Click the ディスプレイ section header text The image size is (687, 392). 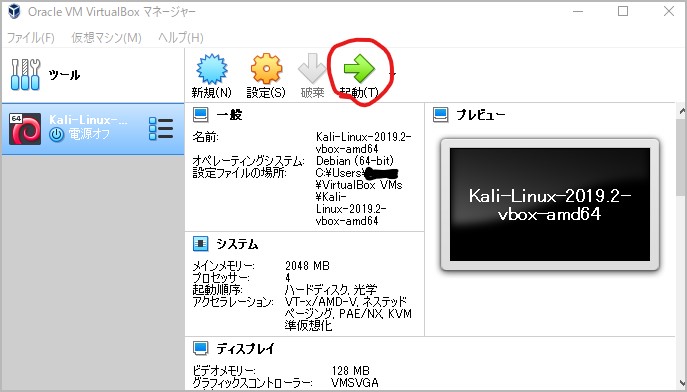(246, 349)
